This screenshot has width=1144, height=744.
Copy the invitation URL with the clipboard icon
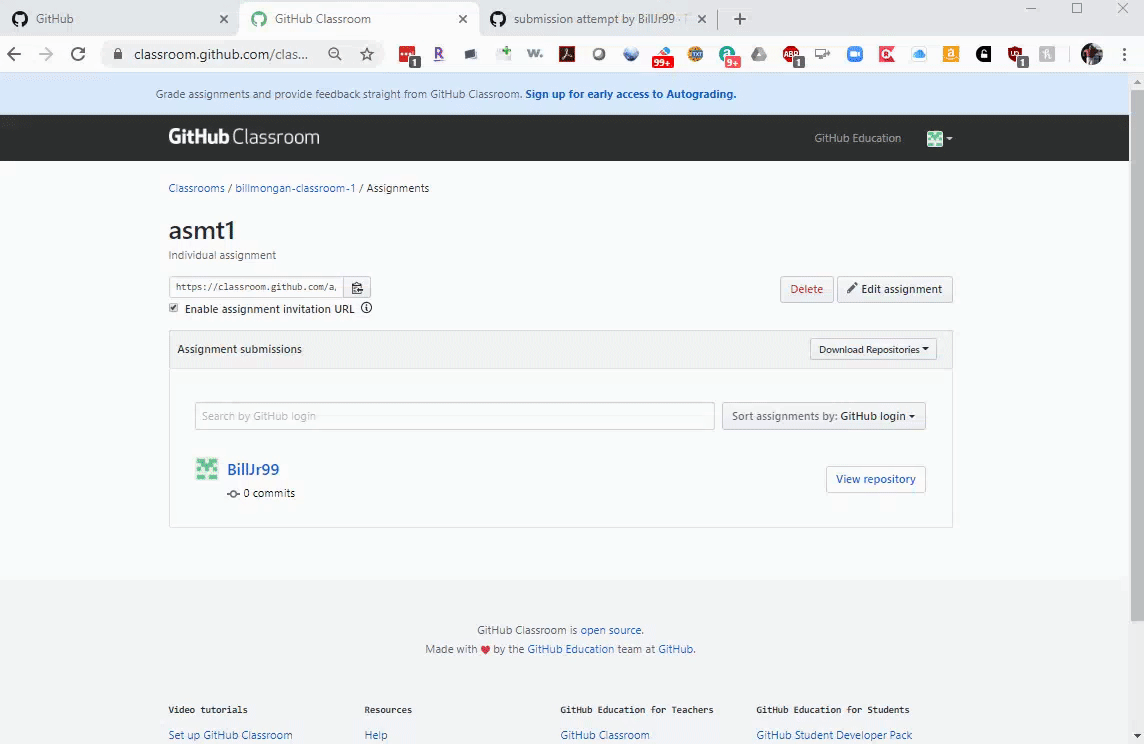357,287
